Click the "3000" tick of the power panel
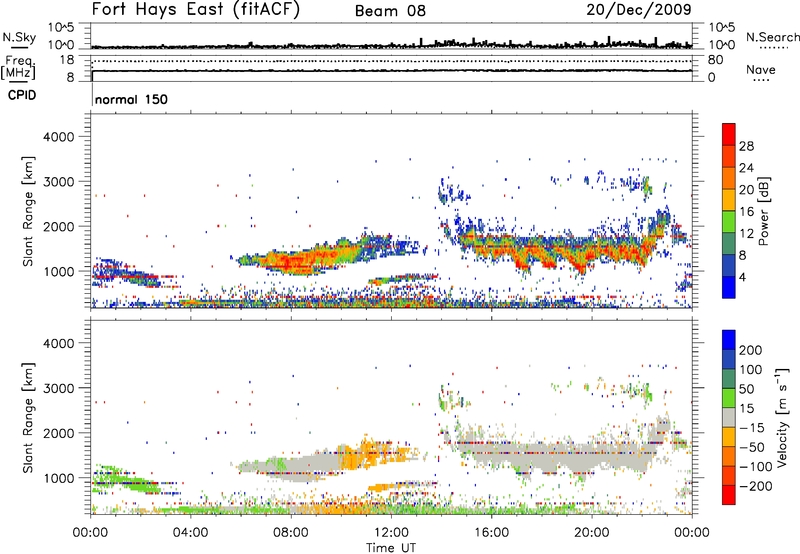Screen dimensions: 800x554 (x=58, y=182)
